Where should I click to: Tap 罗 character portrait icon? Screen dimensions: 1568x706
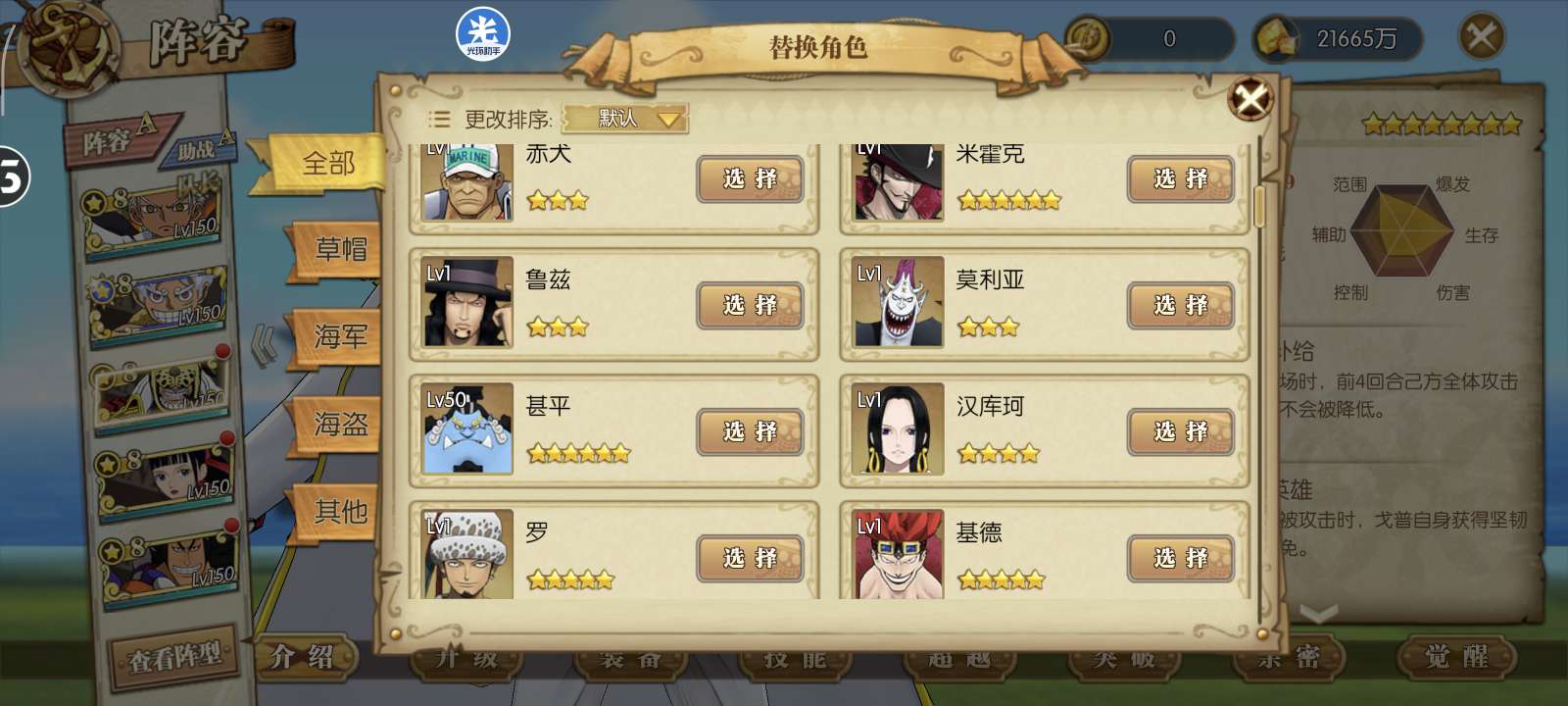point(467,554)
